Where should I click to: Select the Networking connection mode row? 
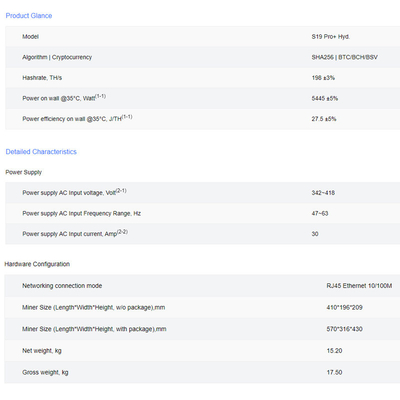[x=202, y=286]
